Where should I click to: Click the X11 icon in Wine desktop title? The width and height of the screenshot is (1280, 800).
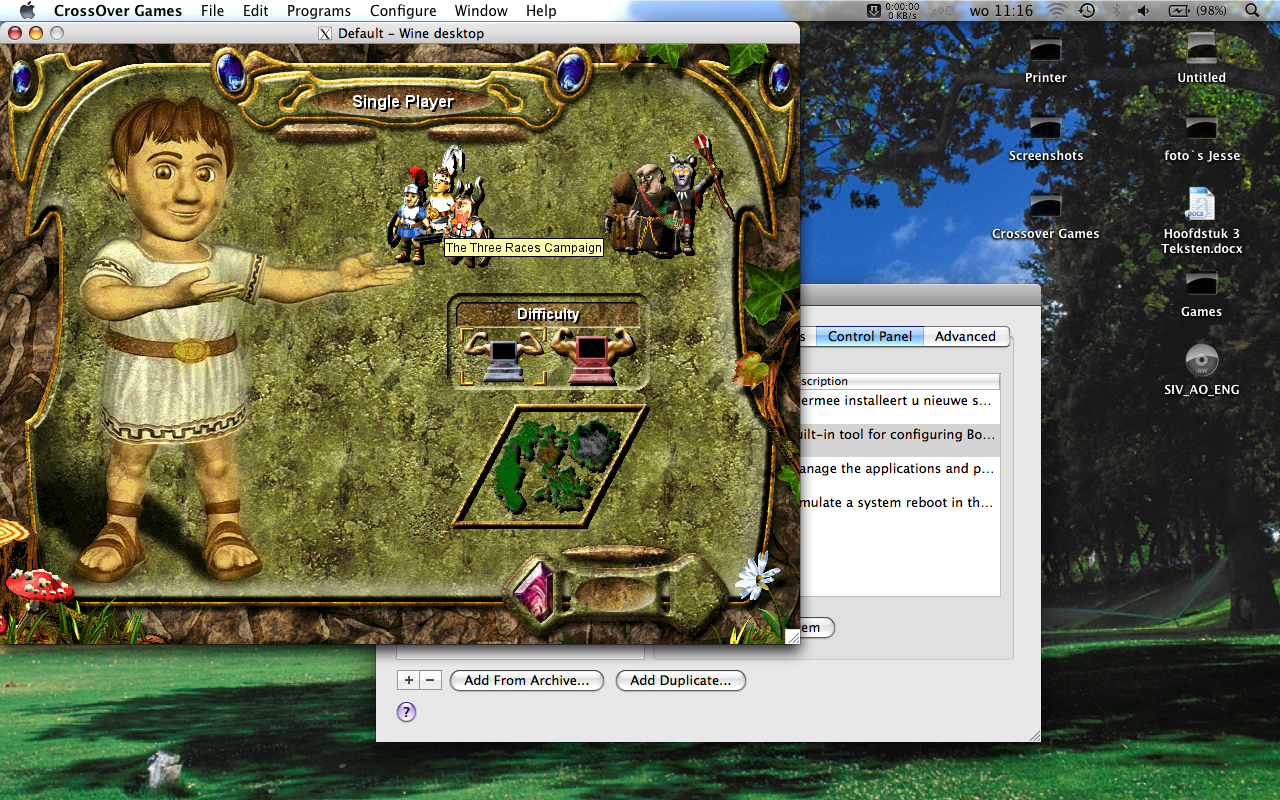pos(325,33)
